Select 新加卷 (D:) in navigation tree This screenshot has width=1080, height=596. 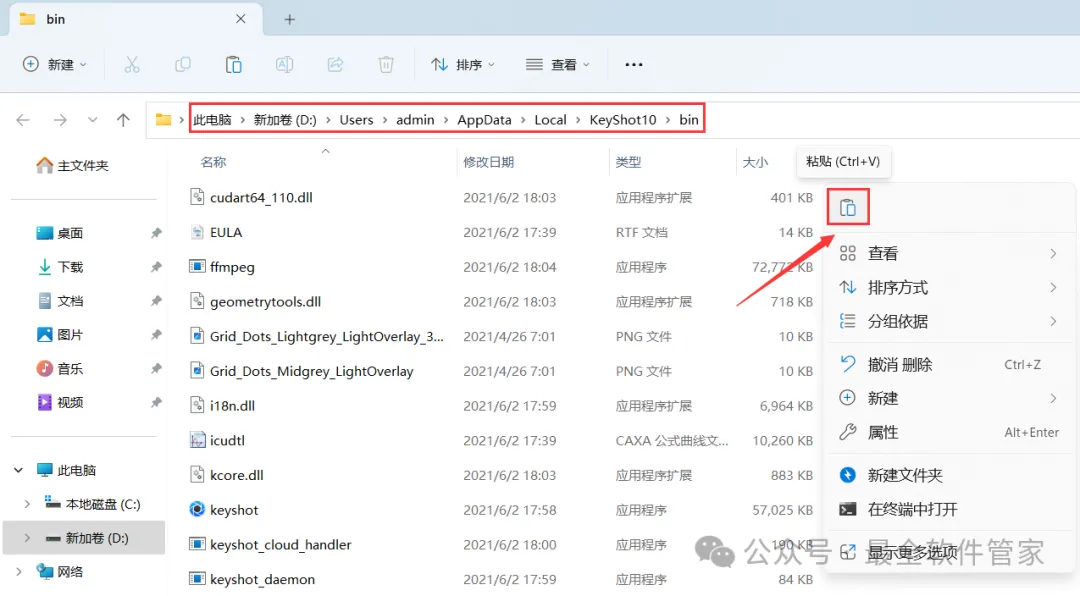pos(84,538)
